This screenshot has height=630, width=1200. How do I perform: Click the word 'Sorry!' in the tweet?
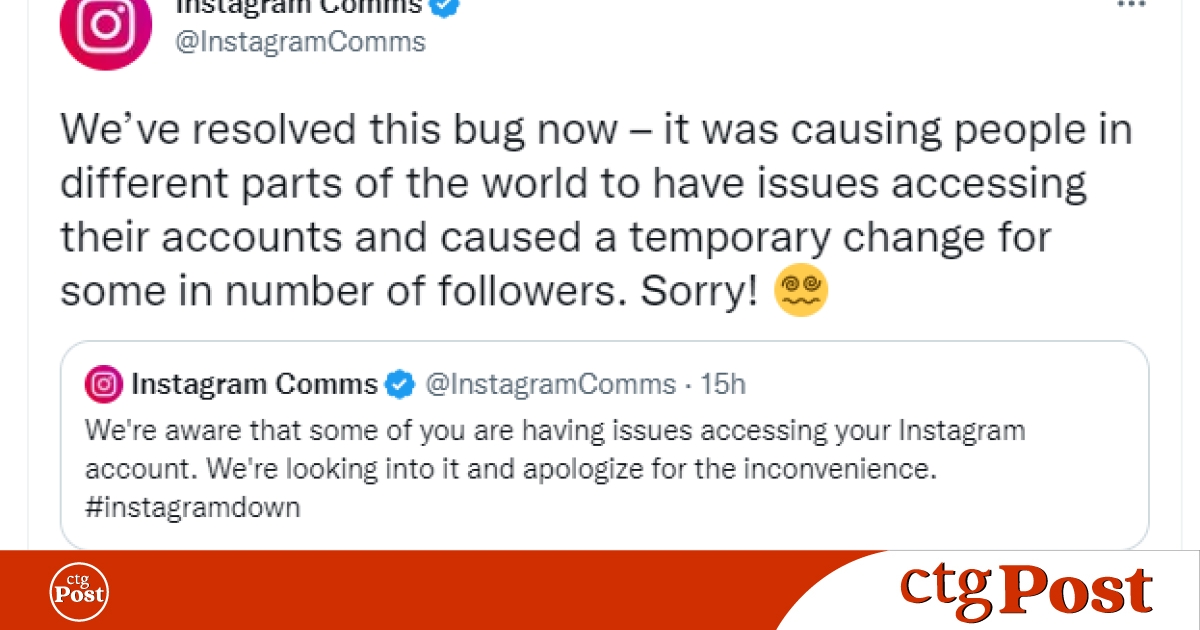(700, 291)
